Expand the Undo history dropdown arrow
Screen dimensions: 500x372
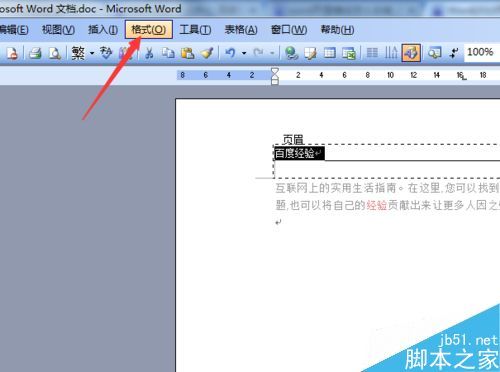click(x=244, y=53)
